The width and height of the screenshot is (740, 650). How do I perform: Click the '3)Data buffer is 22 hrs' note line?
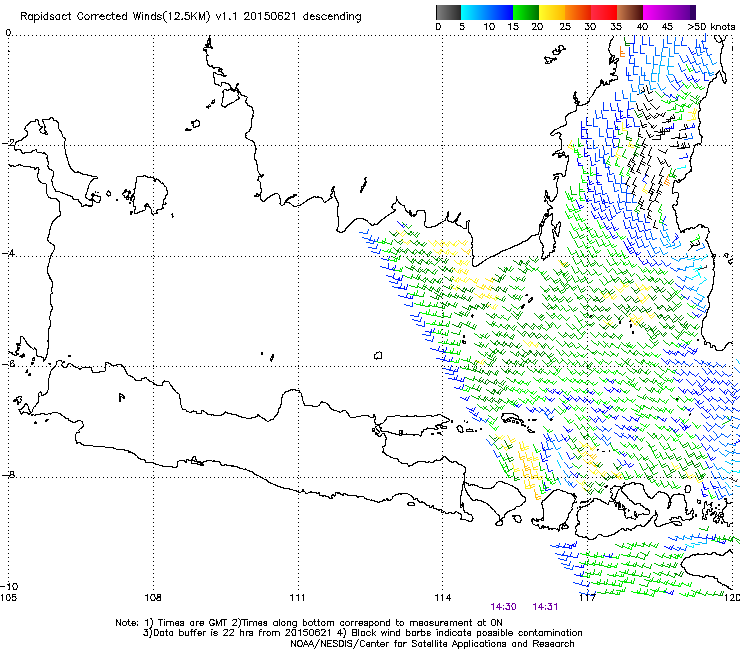coord(362,633)
